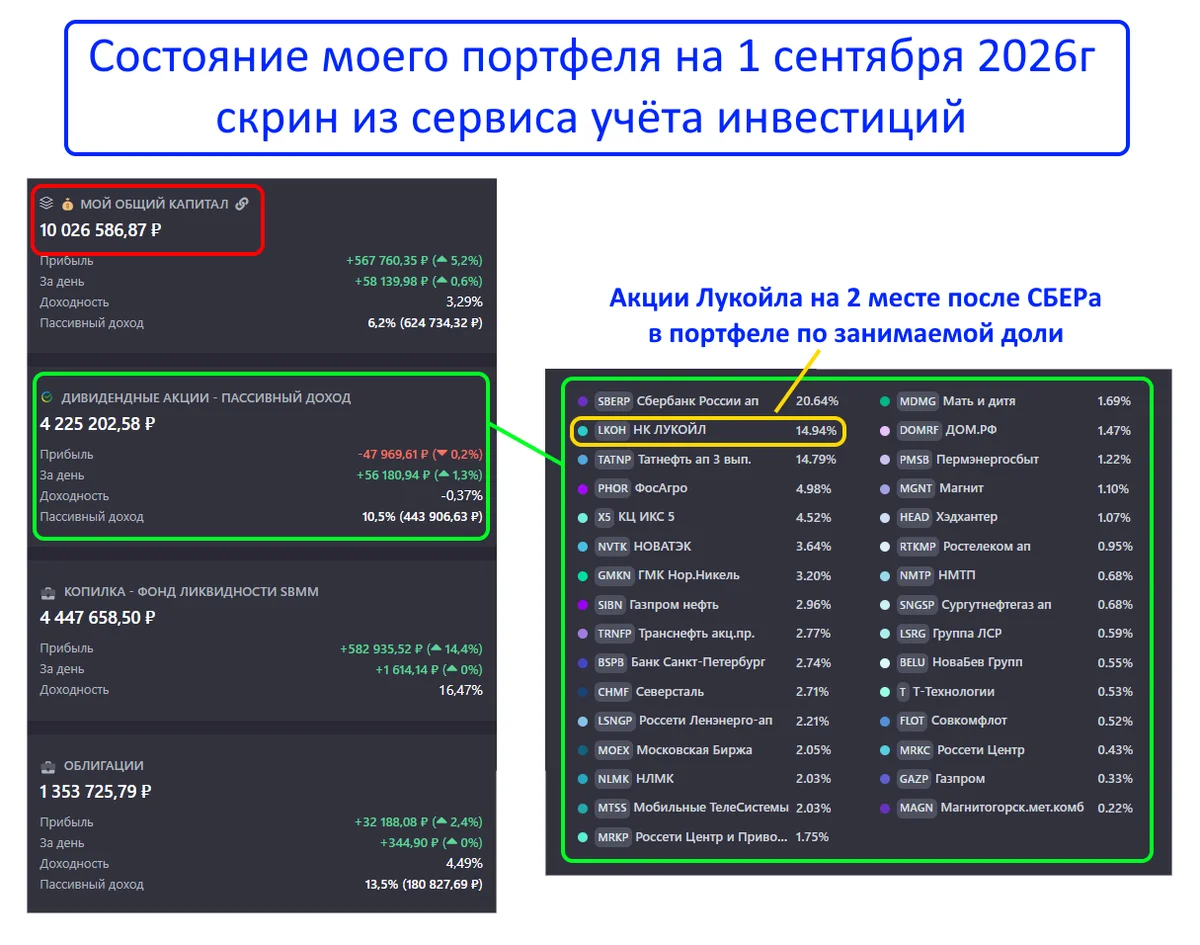Select dividend portfolio value 4 225 202,58 ₽
Viewport: 1200px width, 945px height.
click(x=97, y=424)
